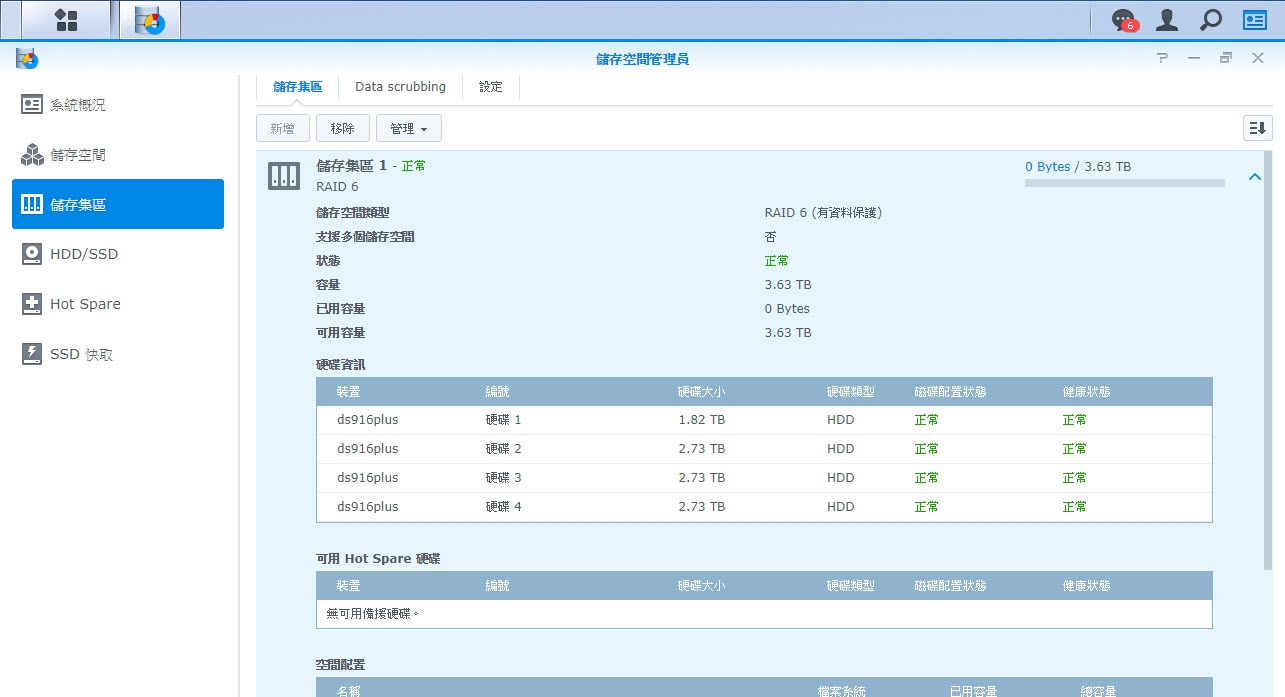Click the Storage Manager taskbar icon
Viewport: 1285px width, 697px height.
click(150, 20)
